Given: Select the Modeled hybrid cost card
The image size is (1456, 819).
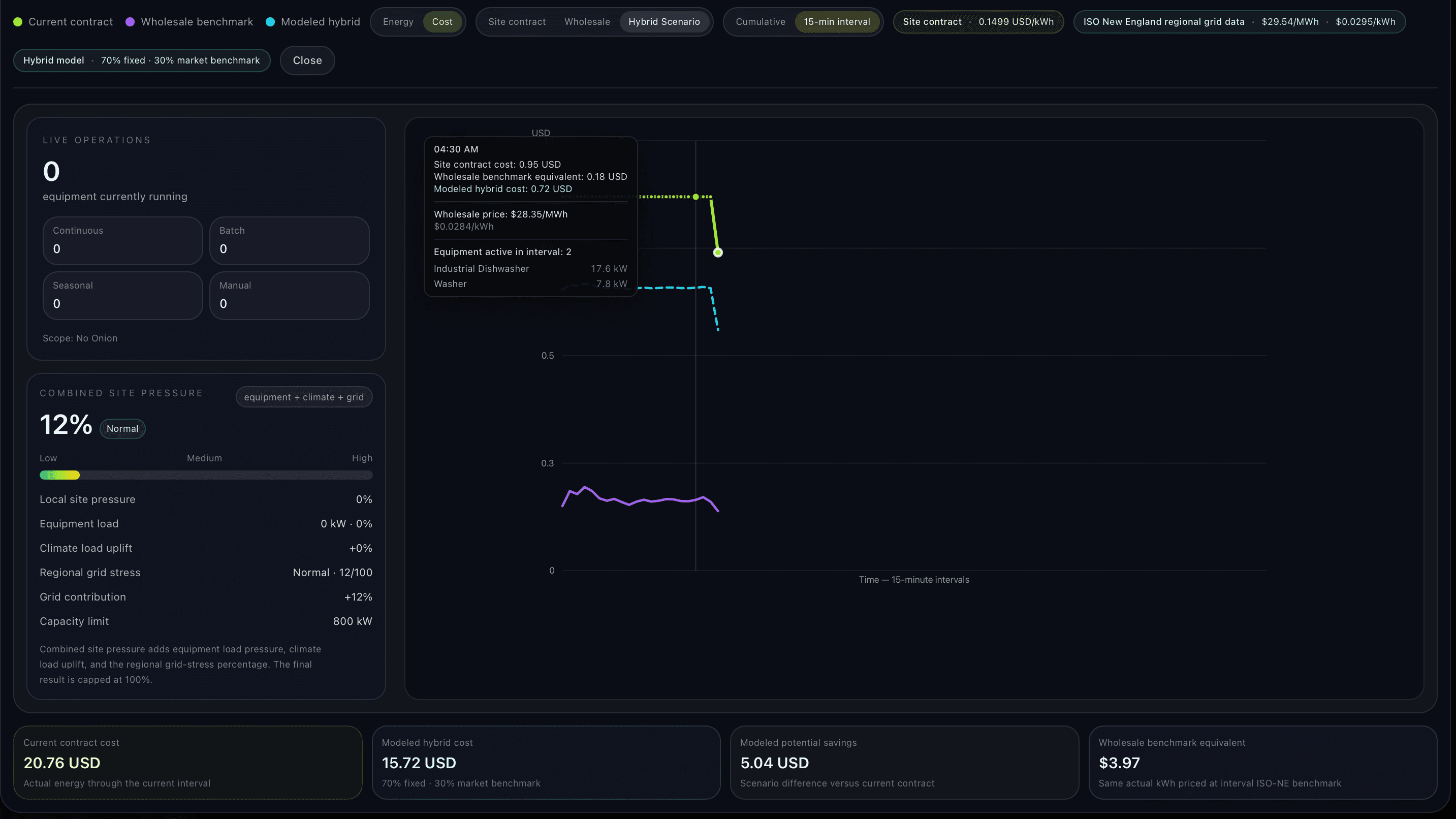Looking at the screenshot, I should coord(546,763).
